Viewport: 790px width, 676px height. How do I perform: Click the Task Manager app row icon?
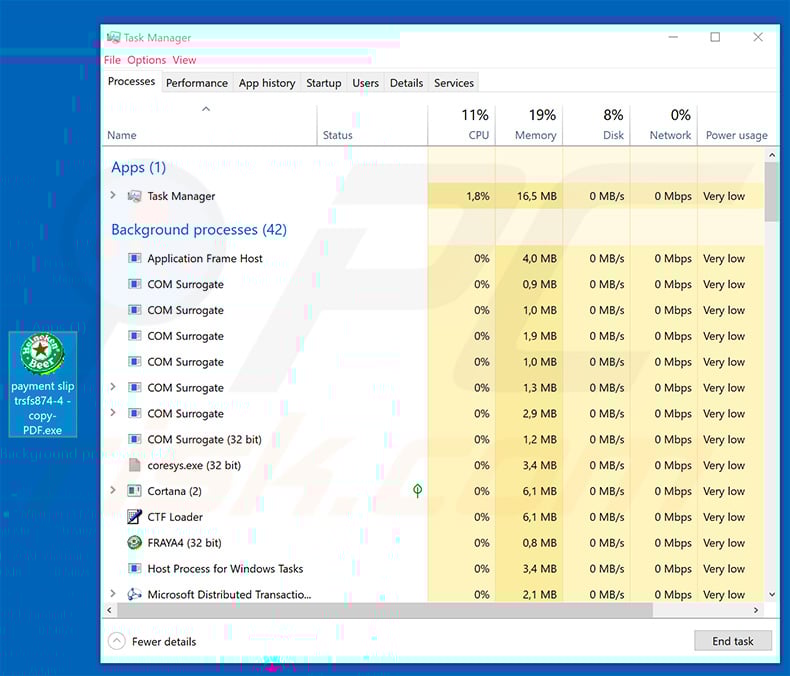click(135, 196)
